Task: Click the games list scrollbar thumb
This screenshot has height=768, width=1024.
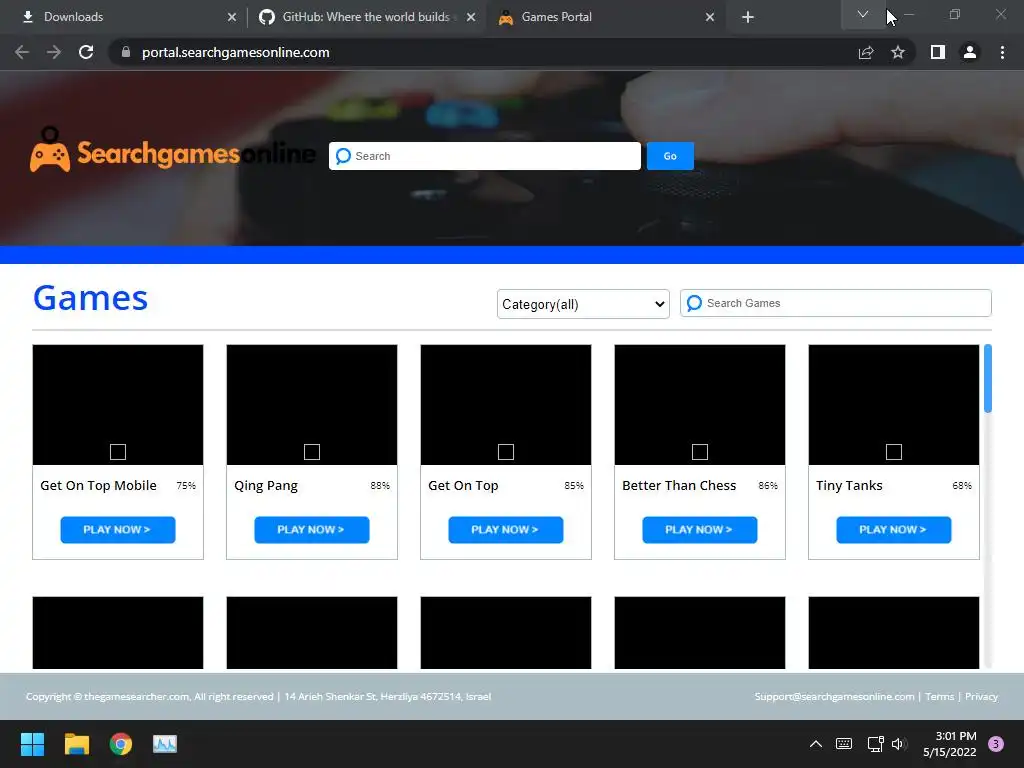Action: pyautogui.click(x=987, y=379)
